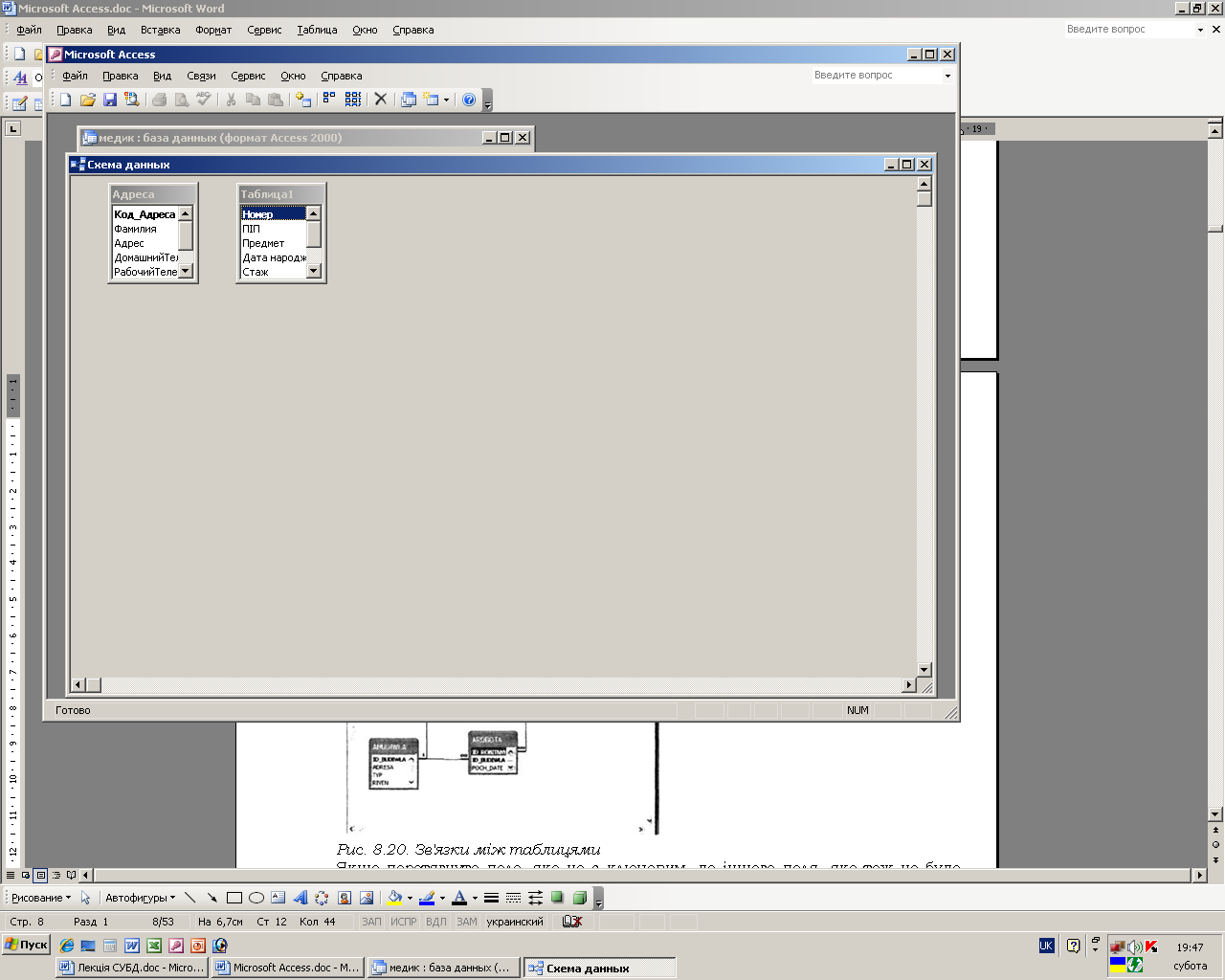Open a database with the folder icon
Viewport: 1225px width, 980px height.
[88, 100]
